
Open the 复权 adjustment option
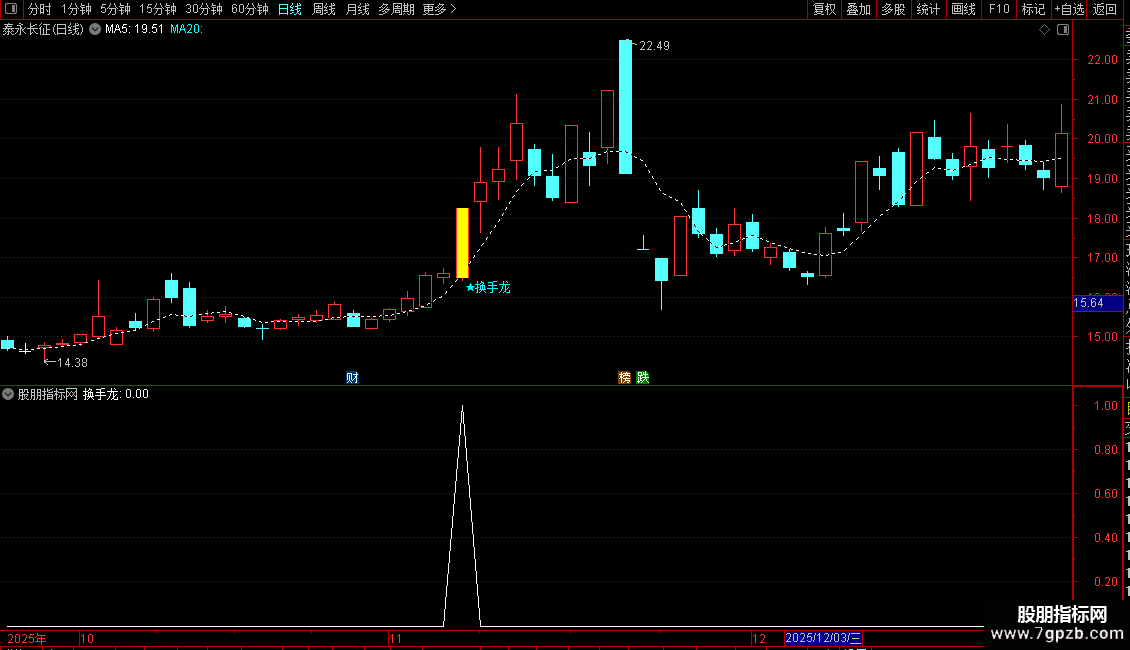click(x=824, y=9)
